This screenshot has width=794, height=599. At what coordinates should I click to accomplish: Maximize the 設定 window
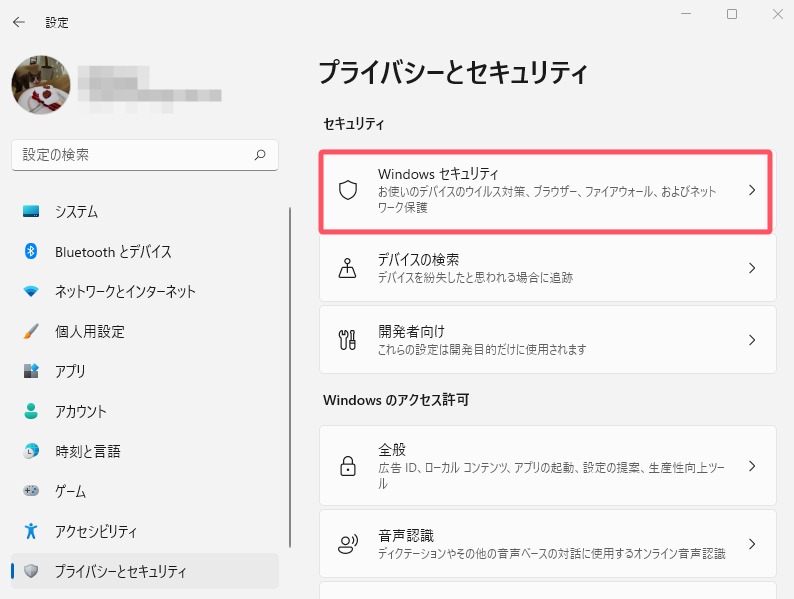click(732, 14)
